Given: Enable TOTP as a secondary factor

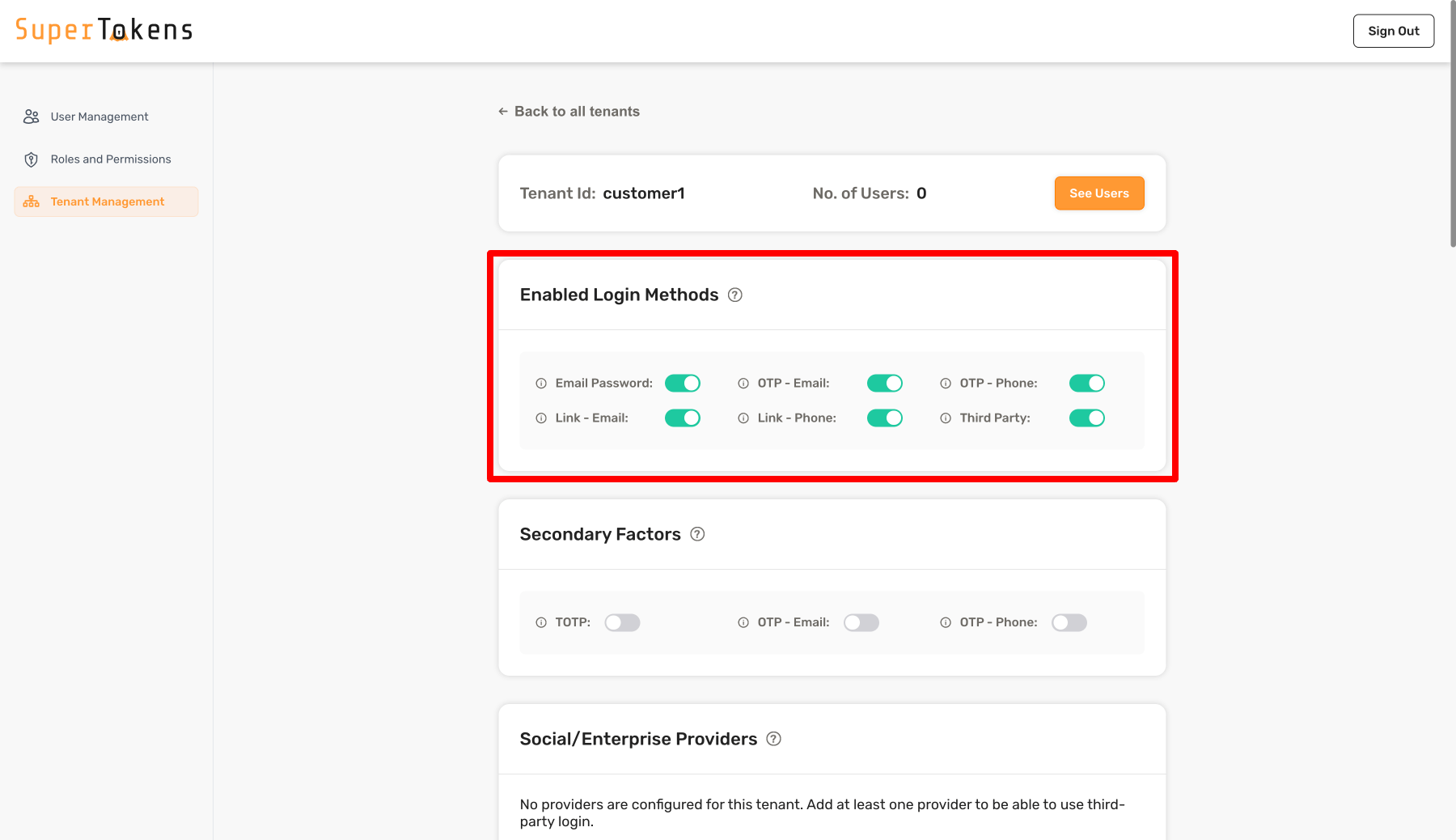Looking at the screenshot, I should pyautogui.click(x=623, y=622).
